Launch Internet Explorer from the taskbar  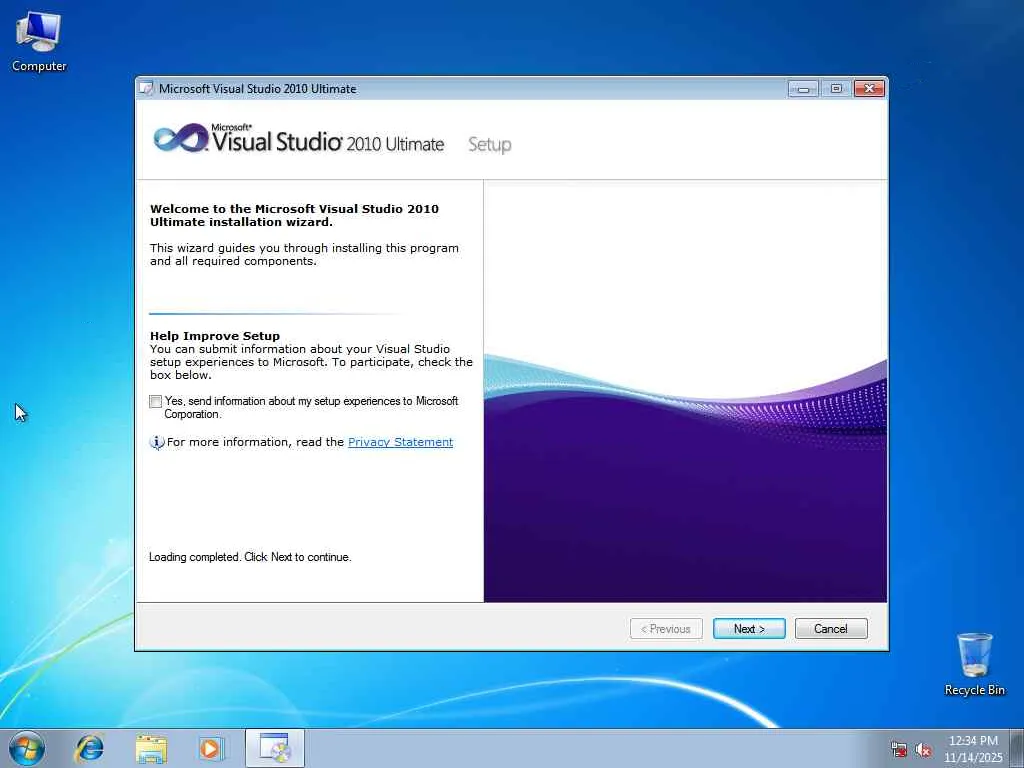click(89, 748)
